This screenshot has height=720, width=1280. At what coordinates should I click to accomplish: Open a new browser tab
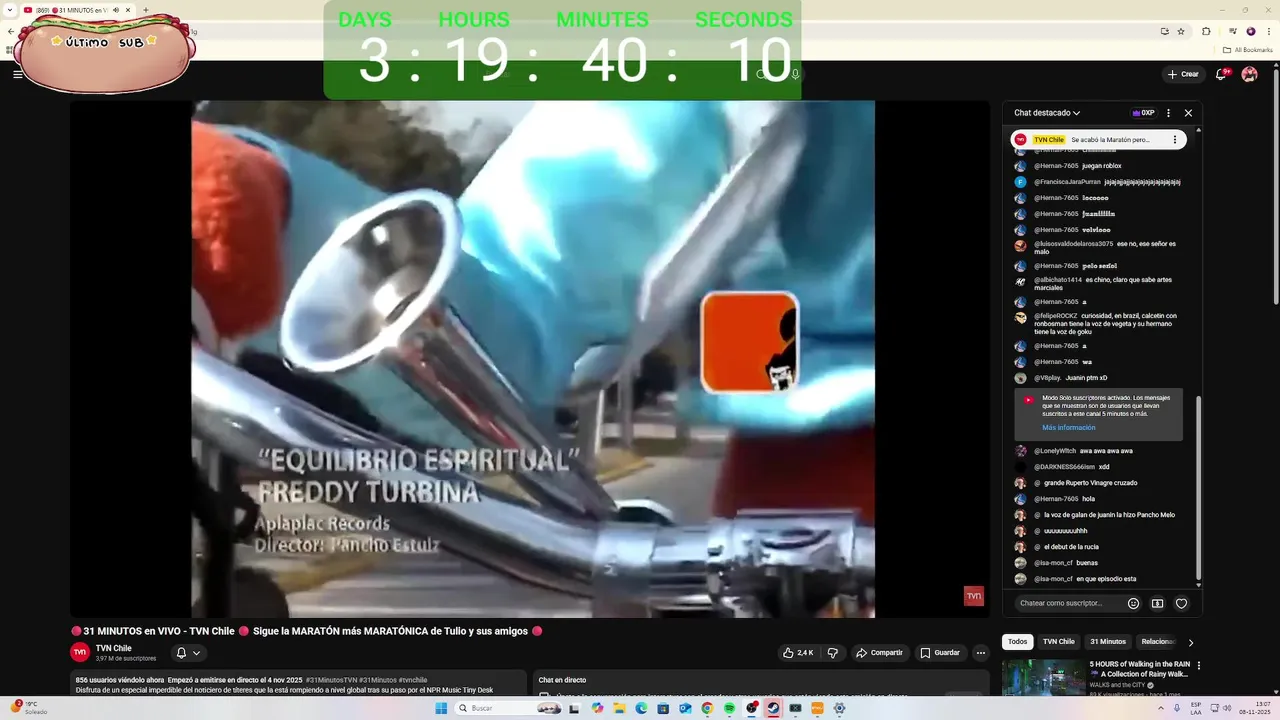click(146, 10)
